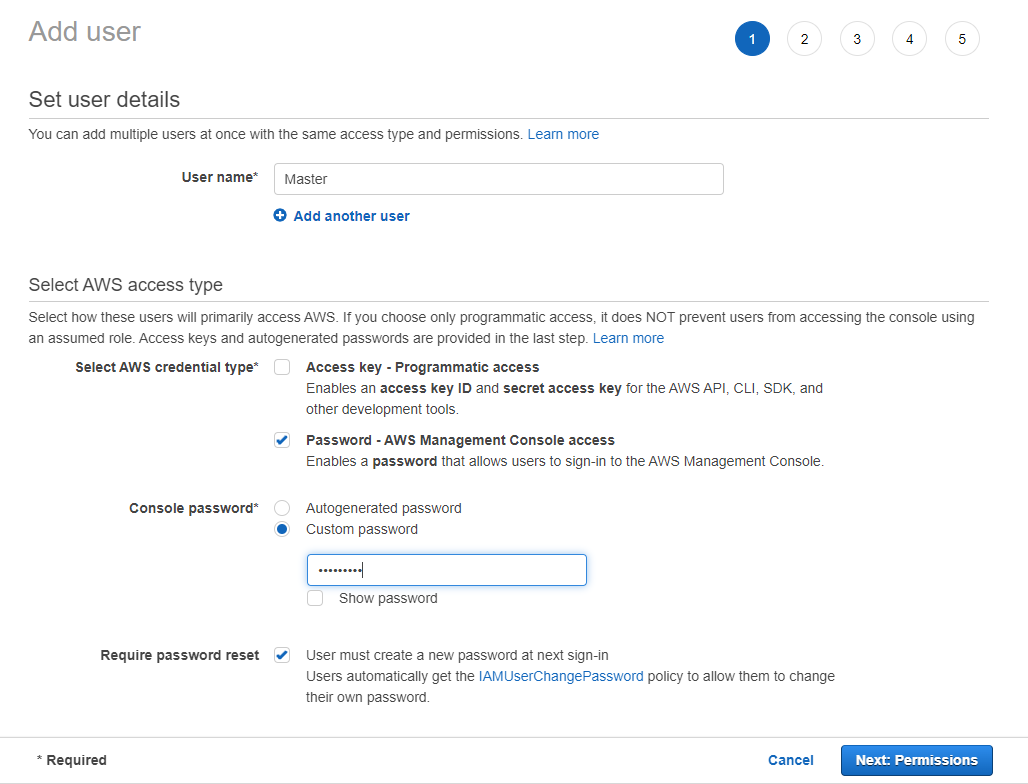Select Autogenerated password radio option

(x=282, y=508)
